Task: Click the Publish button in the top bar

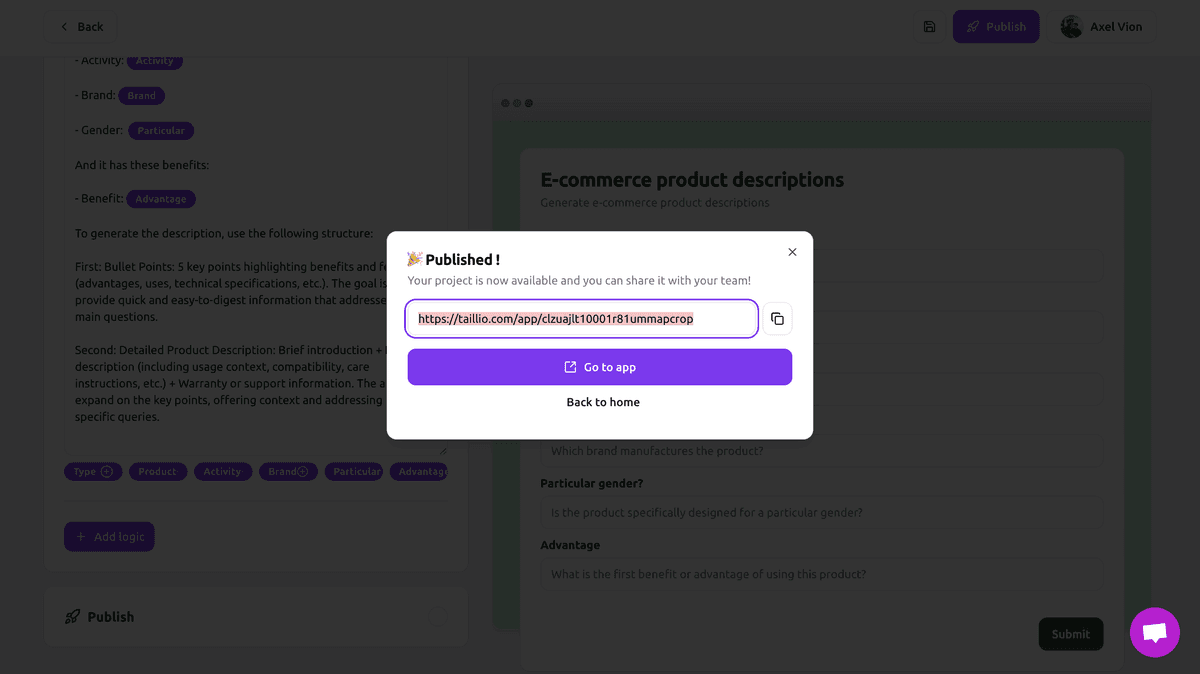Action: click(x=995, y=26)
